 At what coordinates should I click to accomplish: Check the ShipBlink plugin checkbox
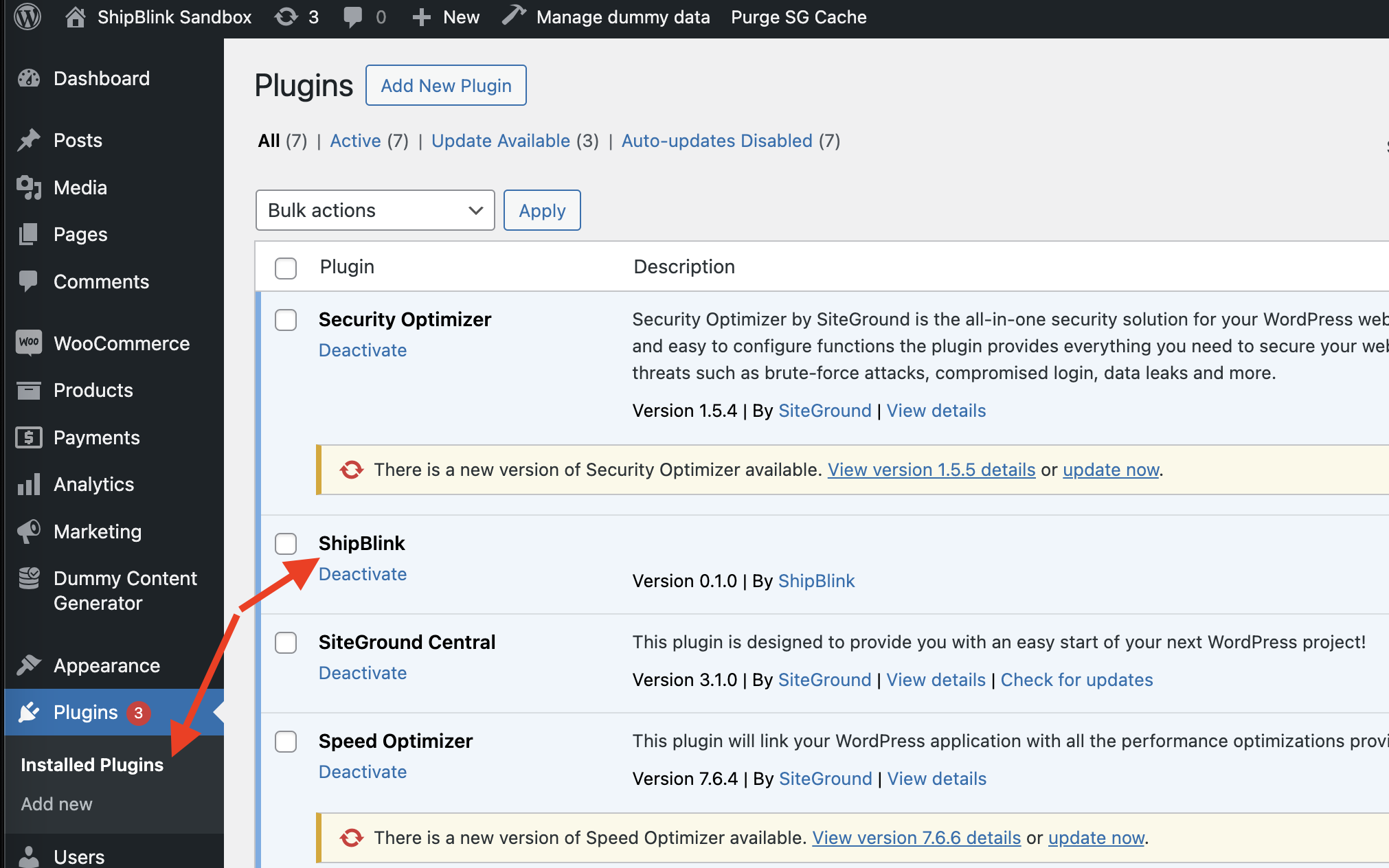pyautogui.click(x=286, y=544)
